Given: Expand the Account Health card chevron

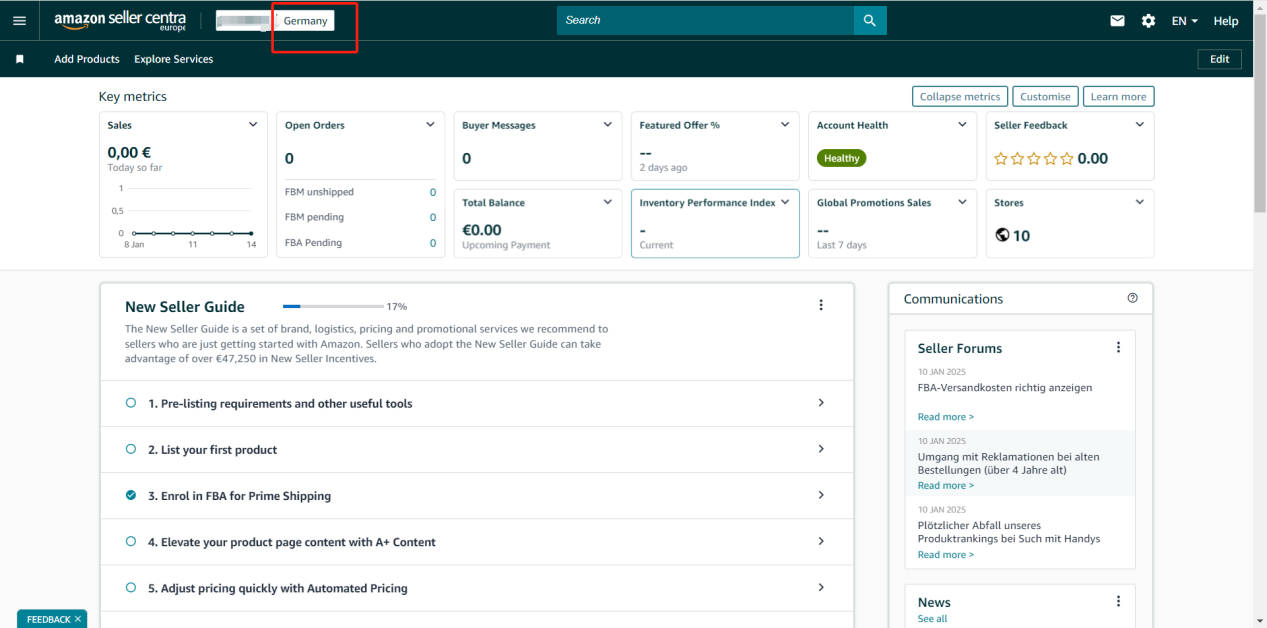Looking at the screenshot, I should coord(962,125).
